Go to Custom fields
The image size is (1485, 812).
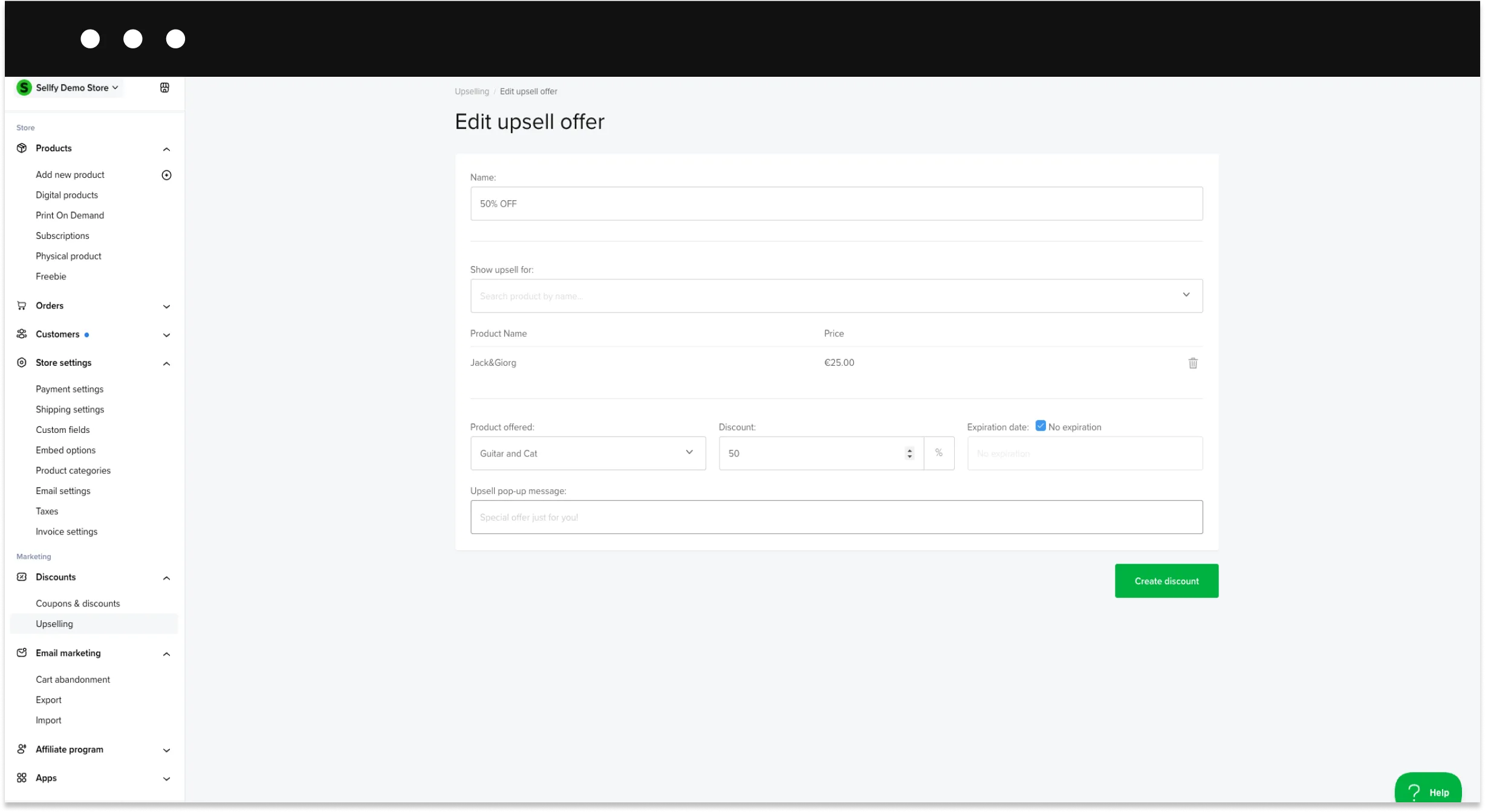pos(62,430)
